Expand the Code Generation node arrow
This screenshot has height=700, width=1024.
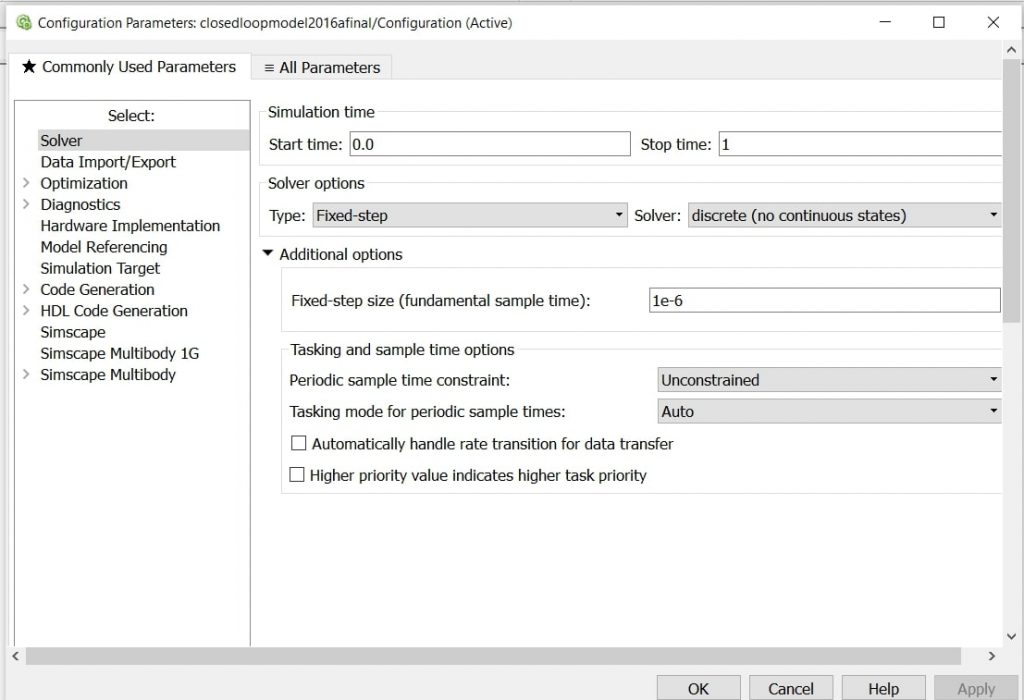point(26,289)
